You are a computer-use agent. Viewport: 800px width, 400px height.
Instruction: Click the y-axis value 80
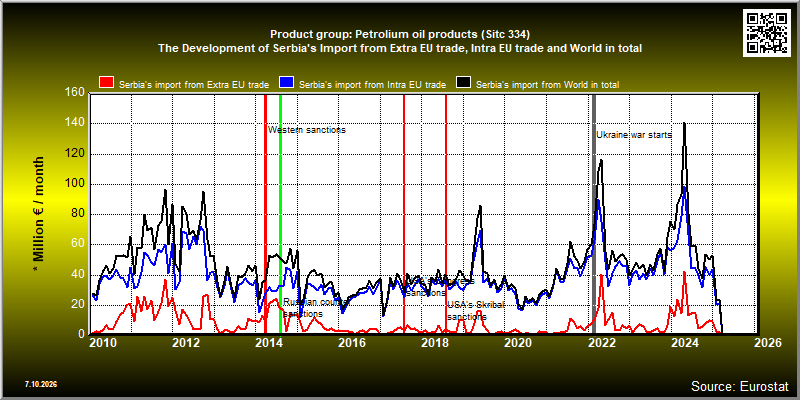pos(78,214)
